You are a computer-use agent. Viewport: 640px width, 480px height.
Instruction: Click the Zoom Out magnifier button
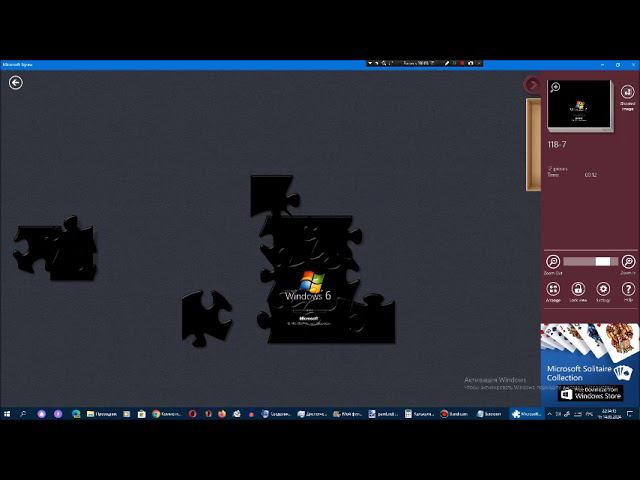[553, 264]
